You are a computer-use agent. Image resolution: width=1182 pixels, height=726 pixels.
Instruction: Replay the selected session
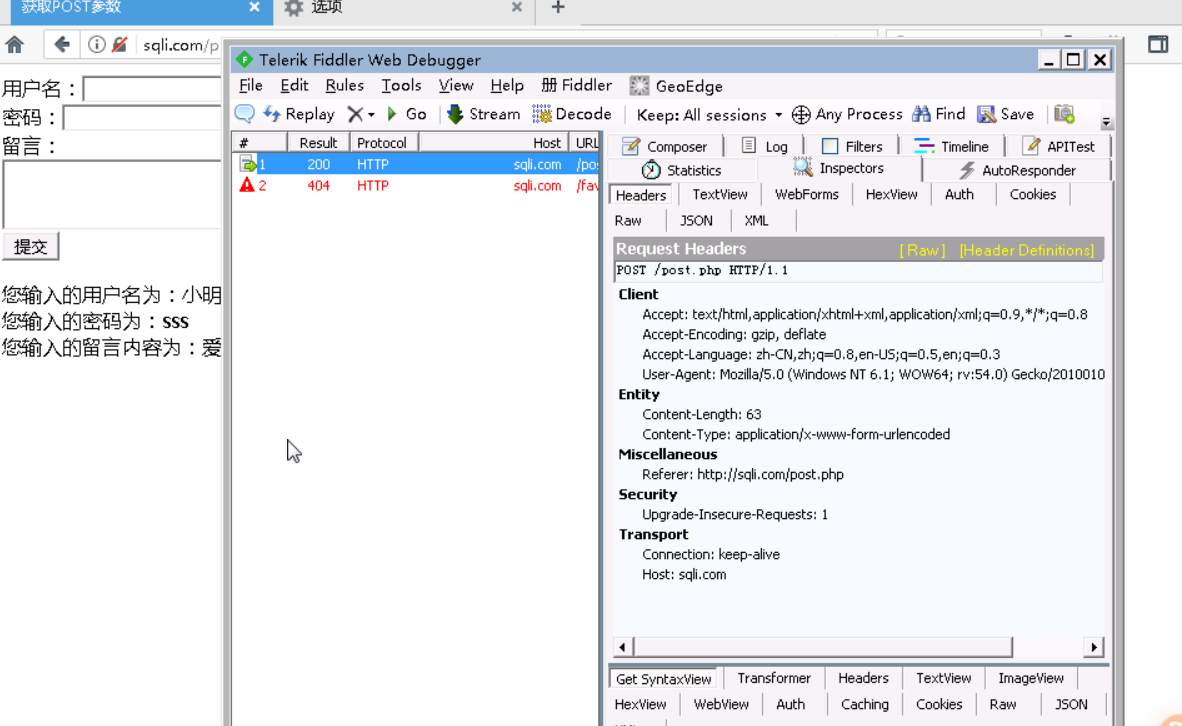(x=299, y=114)
